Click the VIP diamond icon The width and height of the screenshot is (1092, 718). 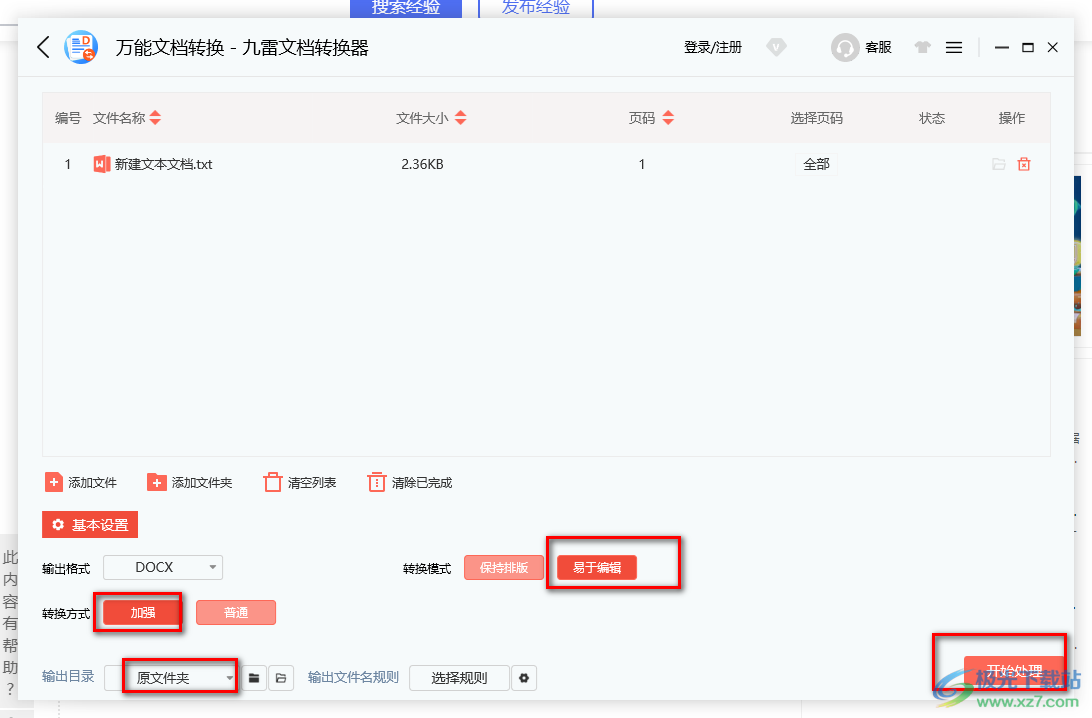tap(777, 47)
